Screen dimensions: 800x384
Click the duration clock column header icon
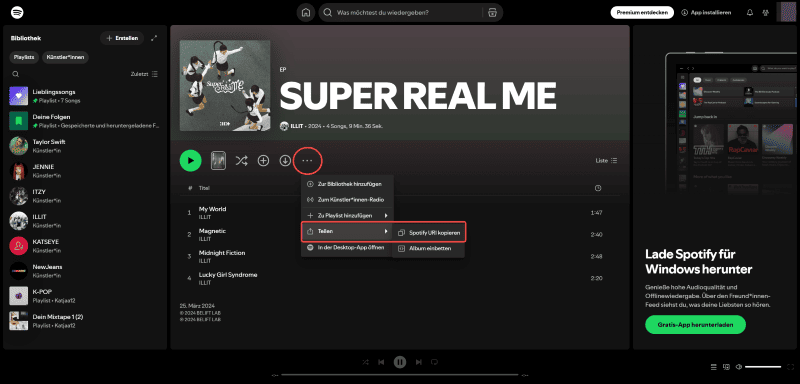click(597, 188)
